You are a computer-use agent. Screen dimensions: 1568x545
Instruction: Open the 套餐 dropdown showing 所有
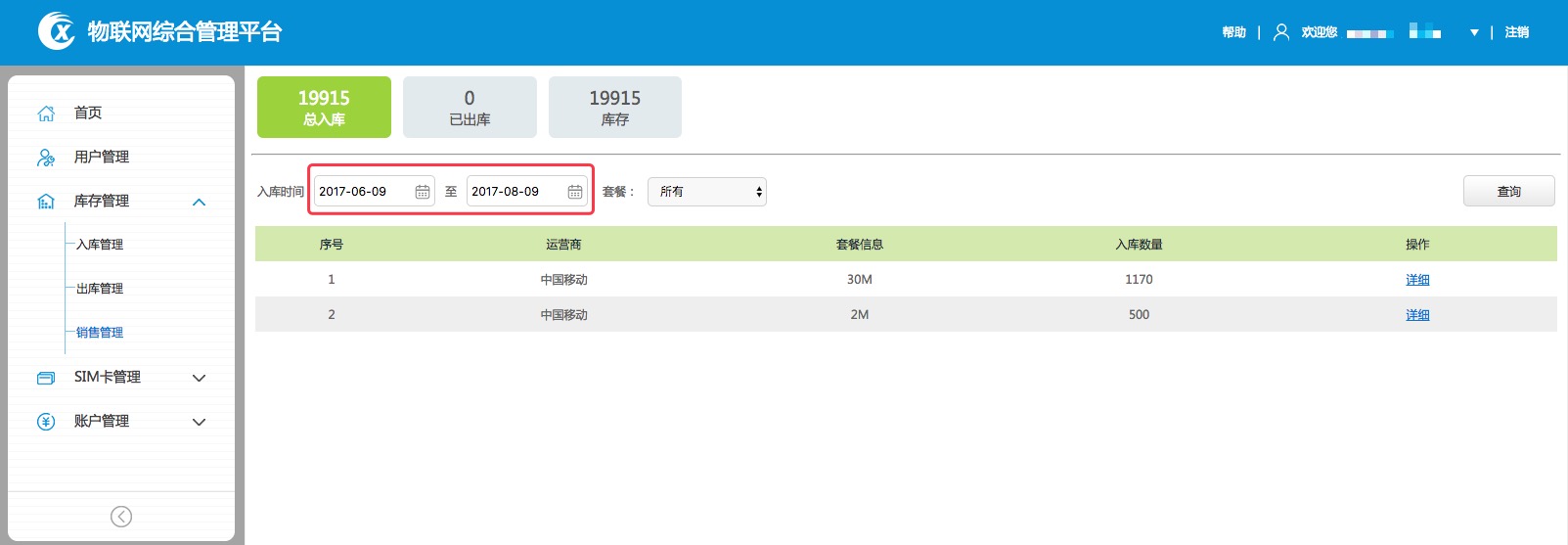coord(707,192)
